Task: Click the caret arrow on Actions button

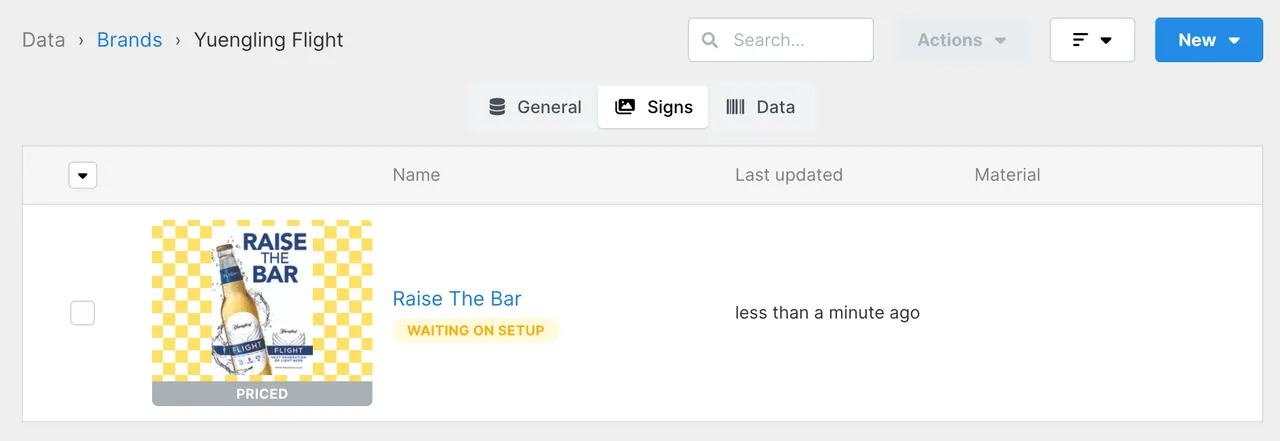Action: 1000,41
